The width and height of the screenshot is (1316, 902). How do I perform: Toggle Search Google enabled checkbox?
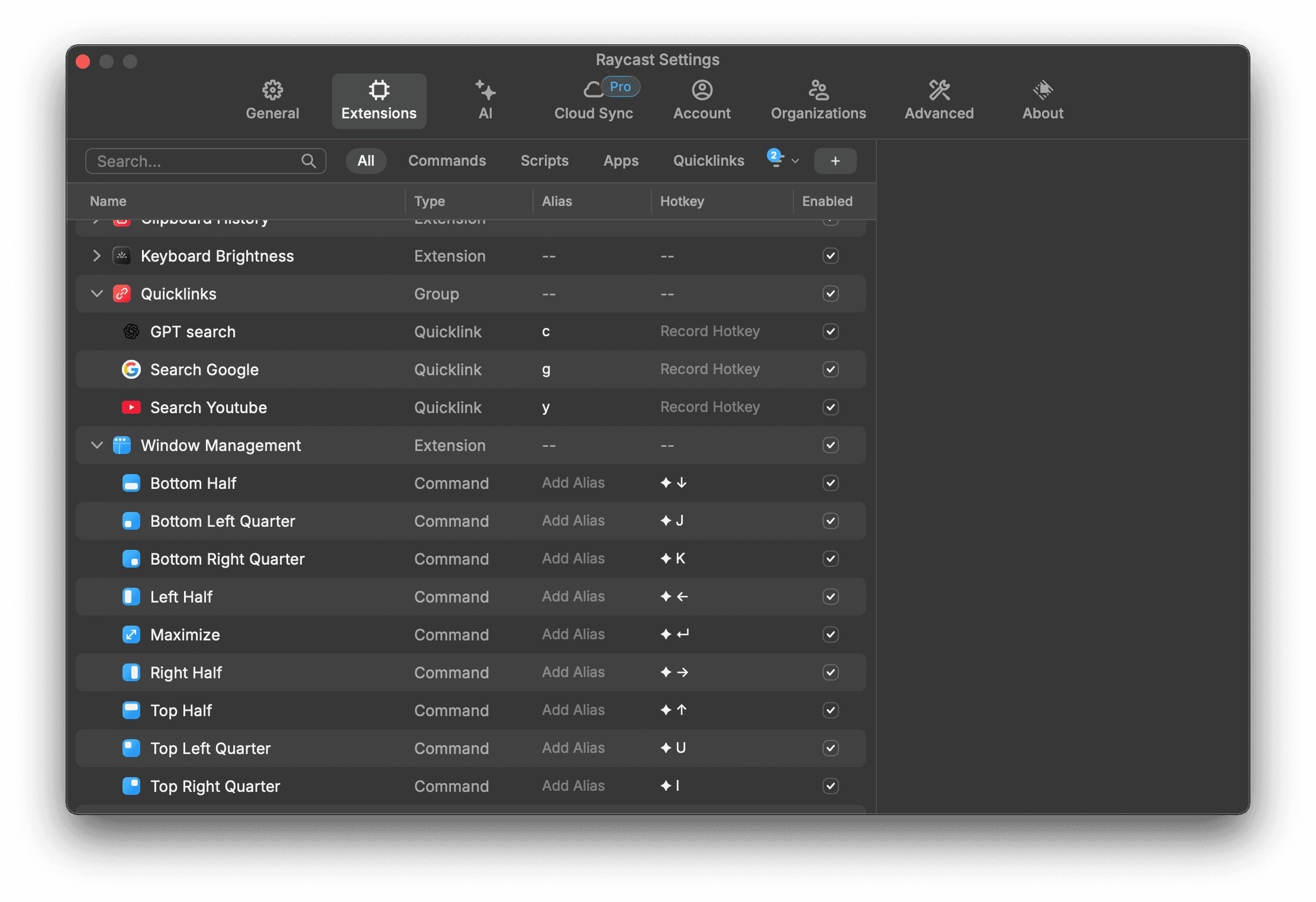(x=831, y=369)
